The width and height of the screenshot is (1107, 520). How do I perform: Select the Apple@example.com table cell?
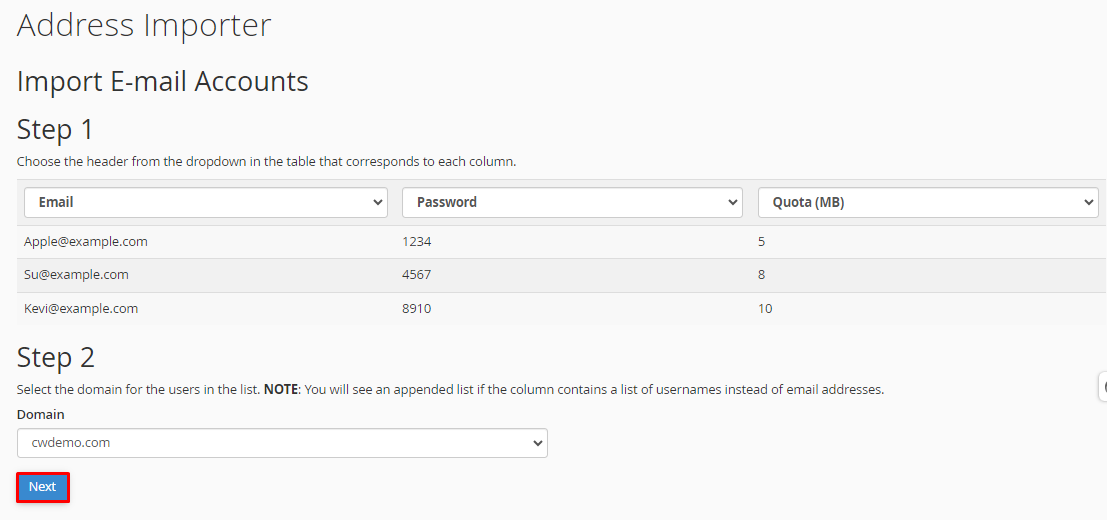pos(85,241)
